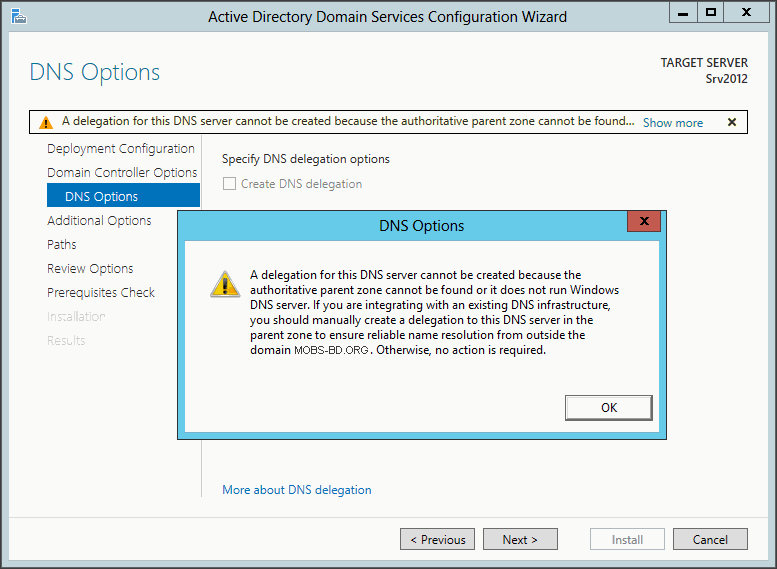
Task: Jump to Review Options step
Action: click(90, 269)
